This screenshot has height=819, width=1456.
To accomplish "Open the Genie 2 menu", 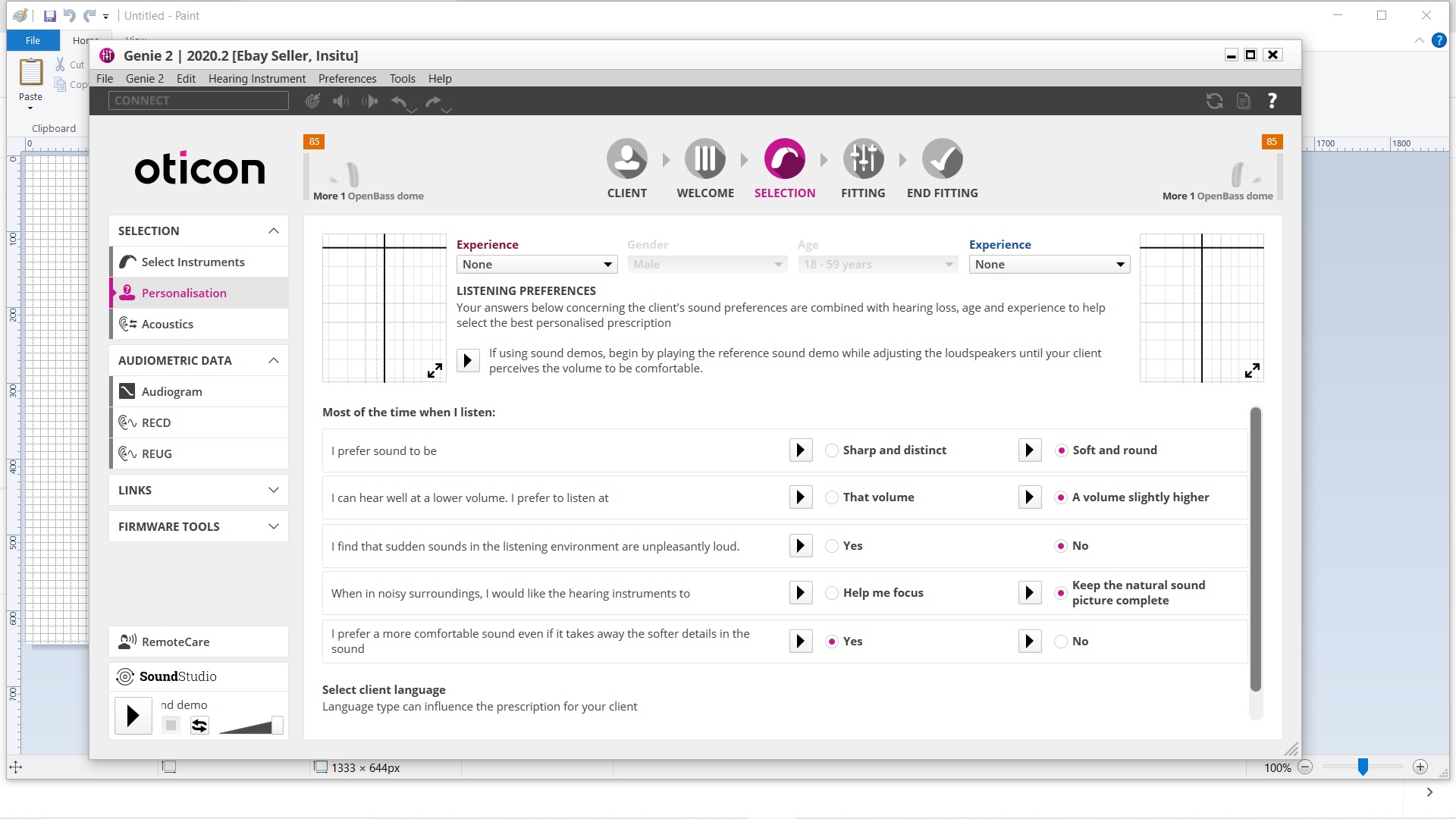I will pos(144,79).
